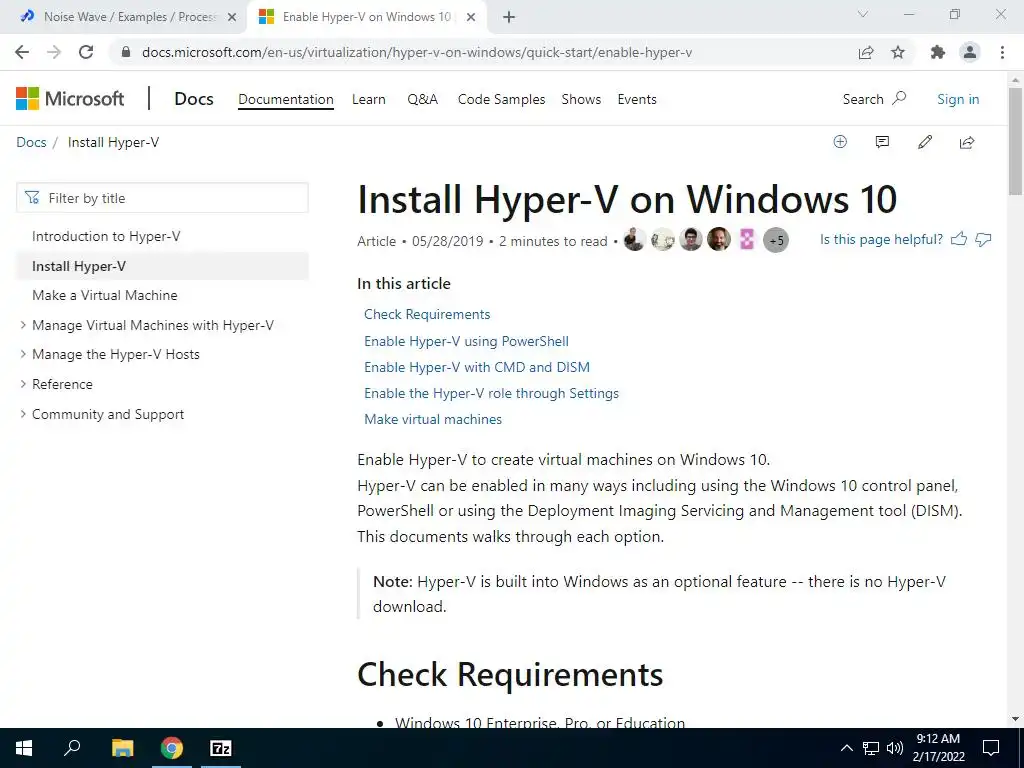Select the Documentation menu item
Image resolution: width=1024 pixels, height=768 pixels.
point(285,99)
